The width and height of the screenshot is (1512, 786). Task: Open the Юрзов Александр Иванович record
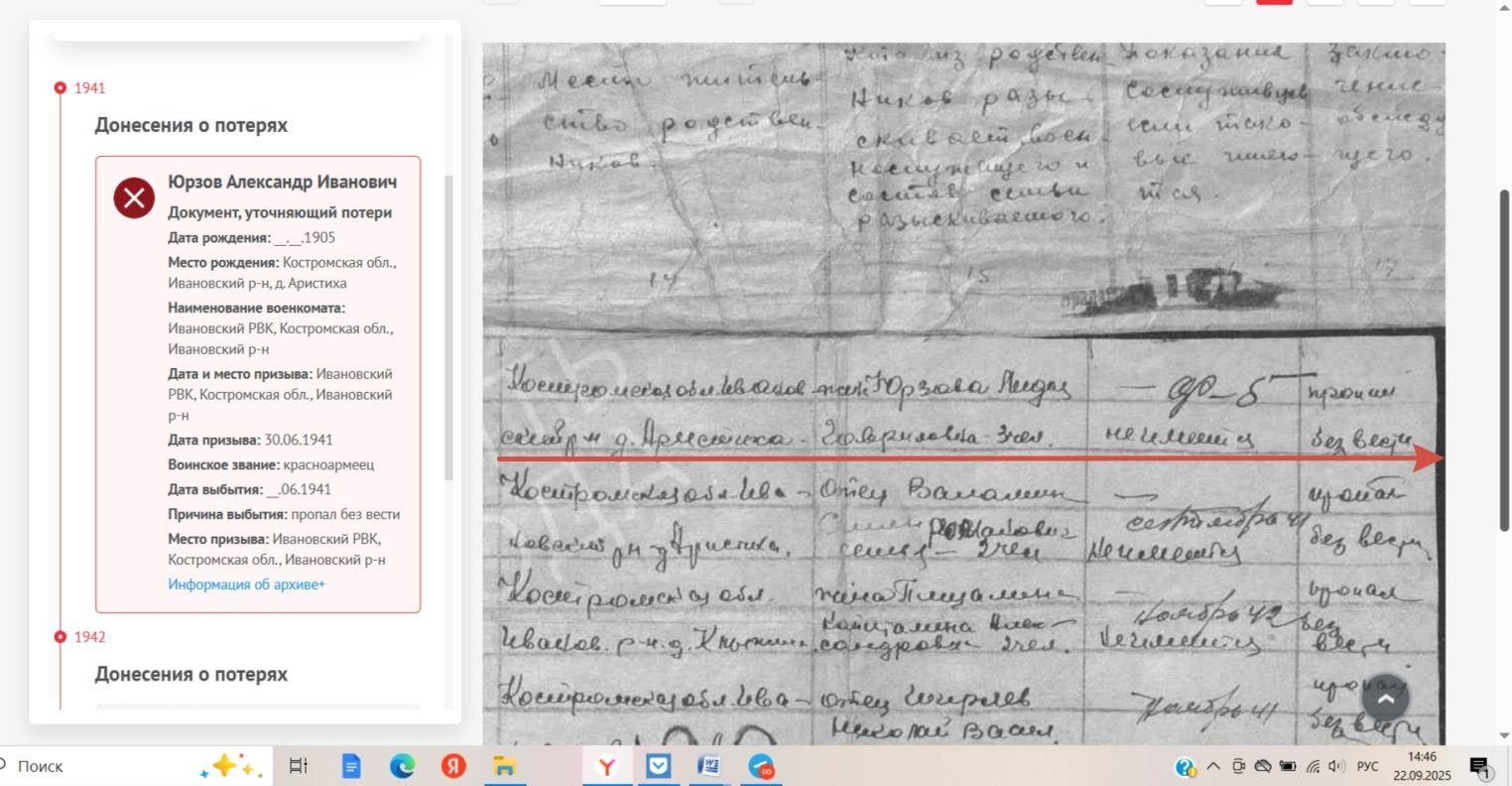282,183
